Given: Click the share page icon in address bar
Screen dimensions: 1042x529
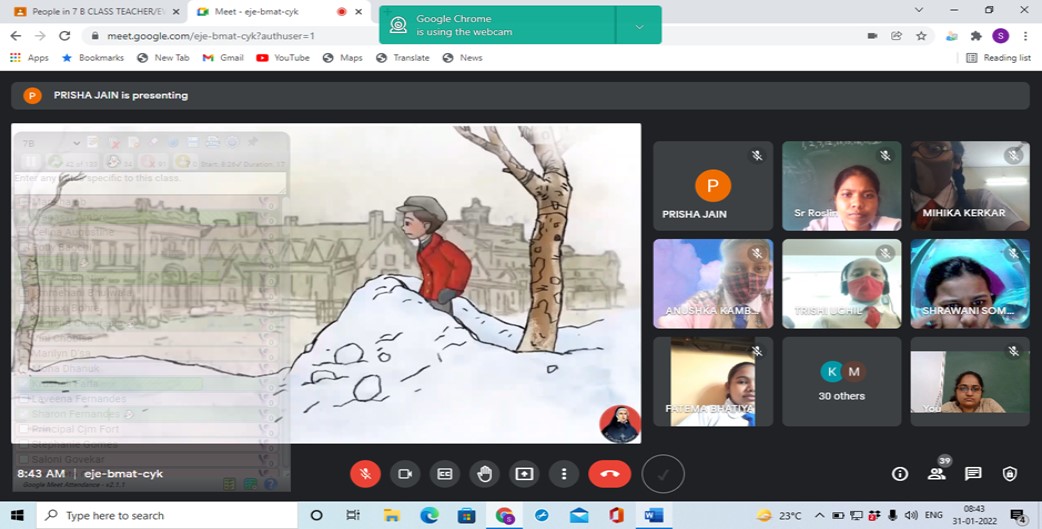Looking at the screenshot, I should coord(896,36).
